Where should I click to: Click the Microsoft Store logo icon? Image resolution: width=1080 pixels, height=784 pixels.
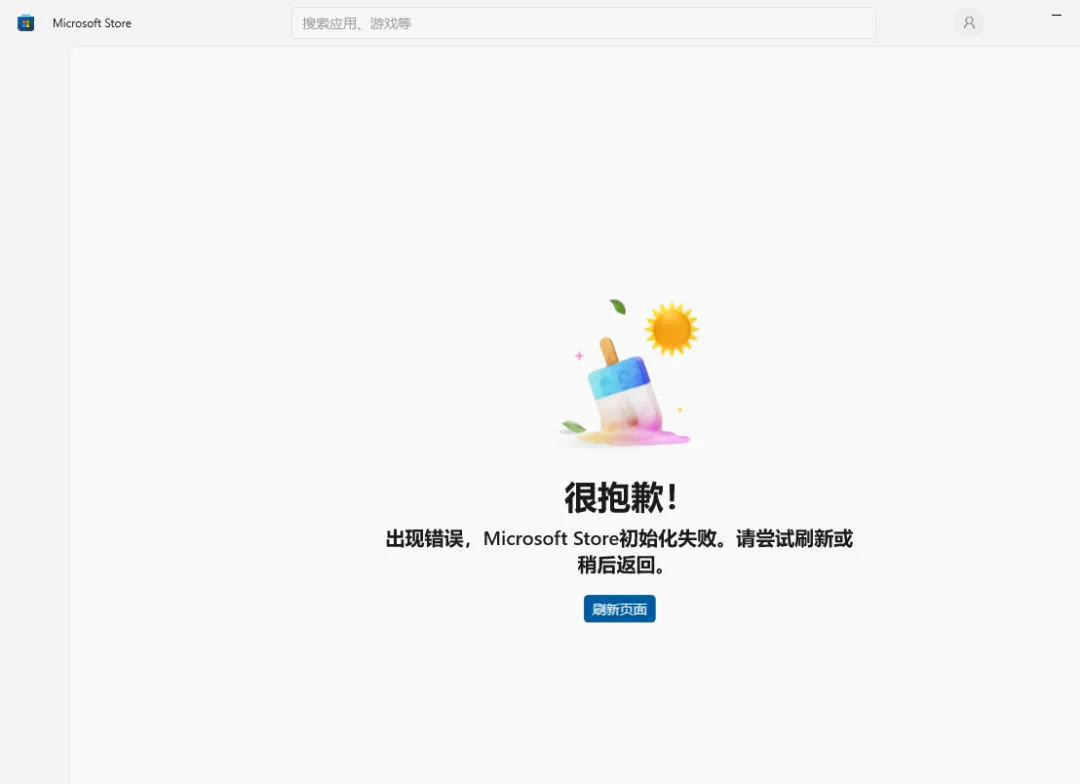pos(25,23)
